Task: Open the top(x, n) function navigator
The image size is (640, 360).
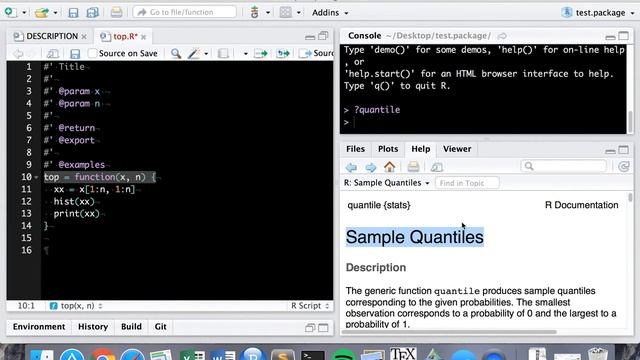Action: [76, 306]
